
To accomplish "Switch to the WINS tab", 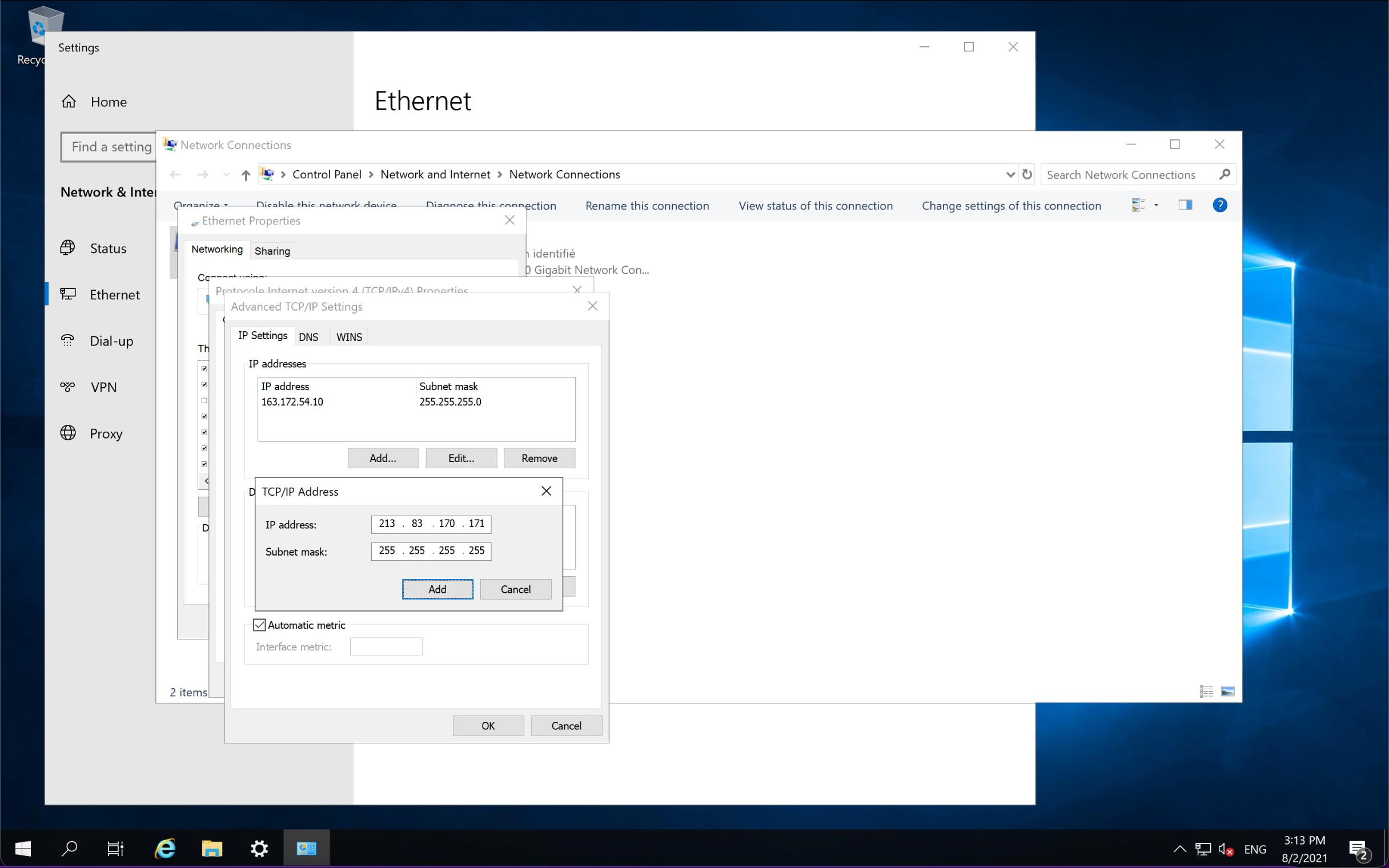I will coord(349,337).
